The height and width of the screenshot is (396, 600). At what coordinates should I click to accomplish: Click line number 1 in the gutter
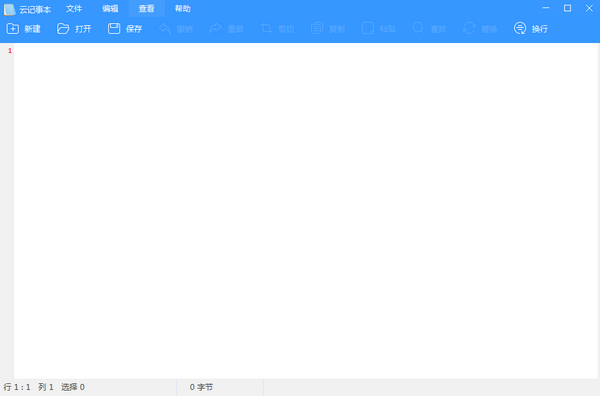10,51
